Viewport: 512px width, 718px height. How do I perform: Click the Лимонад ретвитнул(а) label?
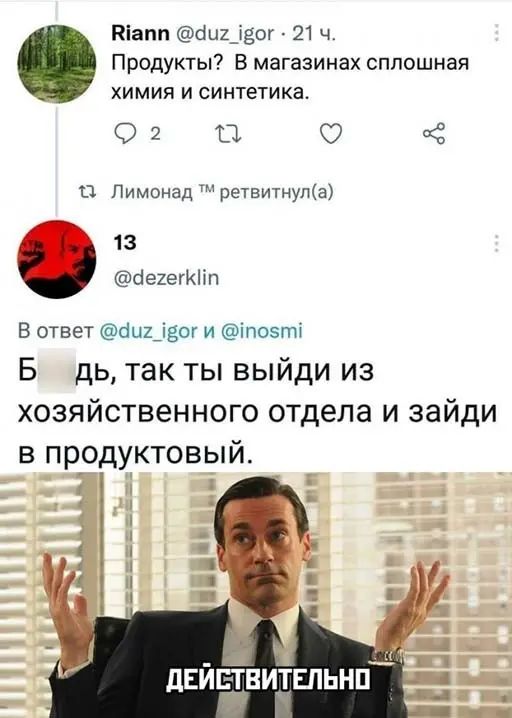click(223, 192)
